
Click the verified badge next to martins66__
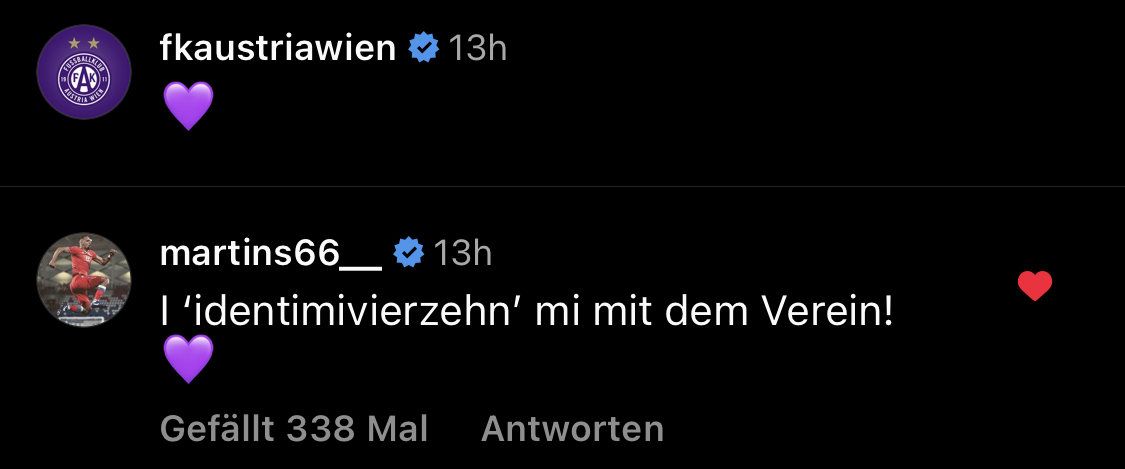(408, 253)
